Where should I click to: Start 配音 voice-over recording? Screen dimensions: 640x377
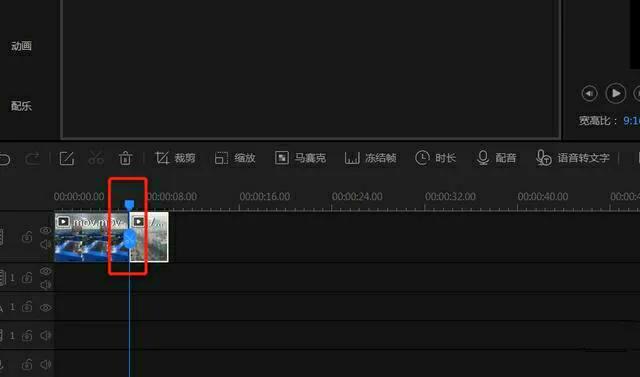(x=496, y=158)
